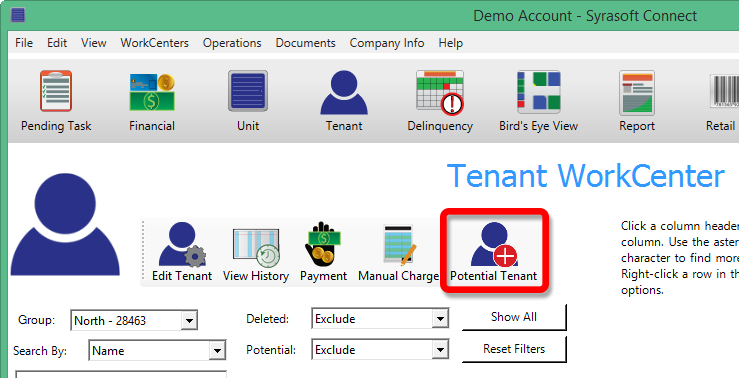
Task: Open the Operations menu
Action: click(232, 43)
